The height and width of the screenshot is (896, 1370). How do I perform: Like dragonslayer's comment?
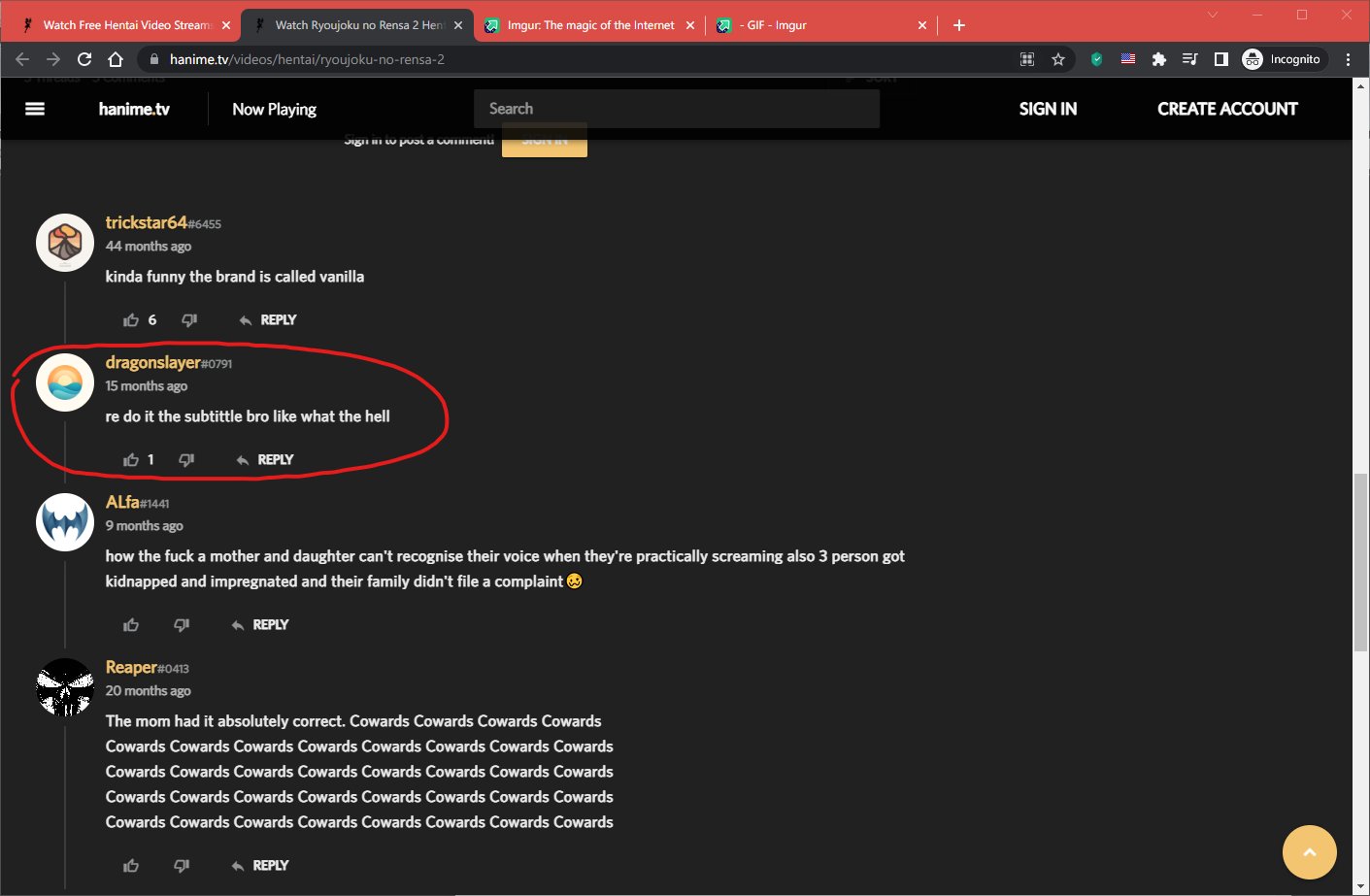131,460
